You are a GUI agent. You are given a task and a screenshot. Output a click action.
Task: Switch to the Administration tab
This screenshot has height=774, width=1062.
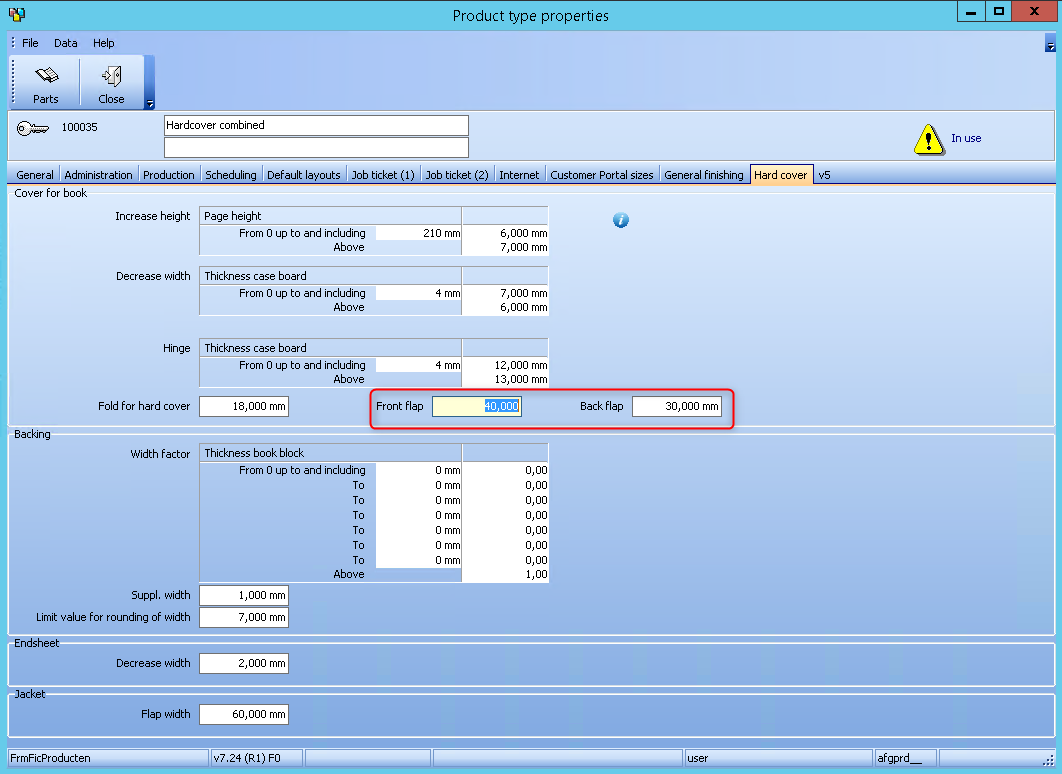98,175
